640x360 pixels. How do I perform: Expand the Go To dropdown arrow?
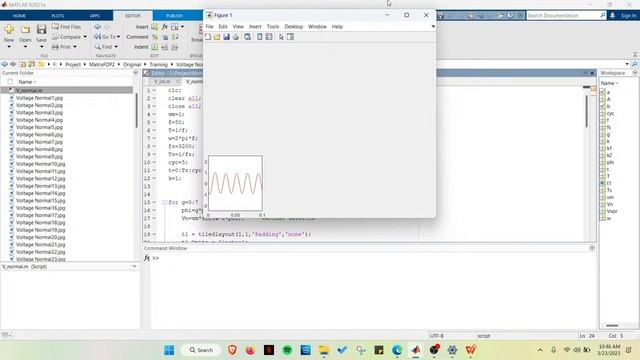pyautogui.click(x=118, y=37)
